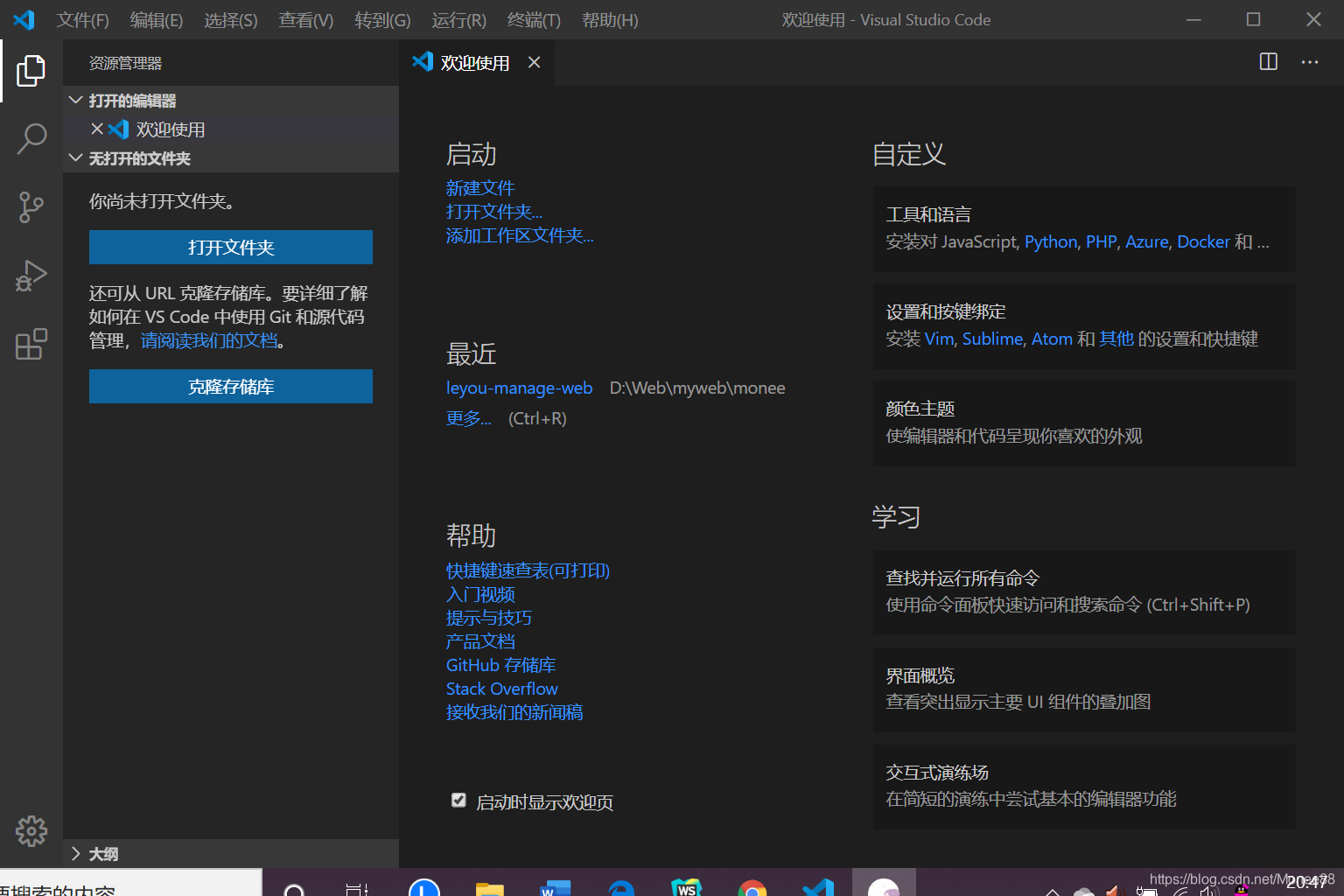Close the 欢迎使用 tab
1344x896 pixels.
(x=534, y=62)
